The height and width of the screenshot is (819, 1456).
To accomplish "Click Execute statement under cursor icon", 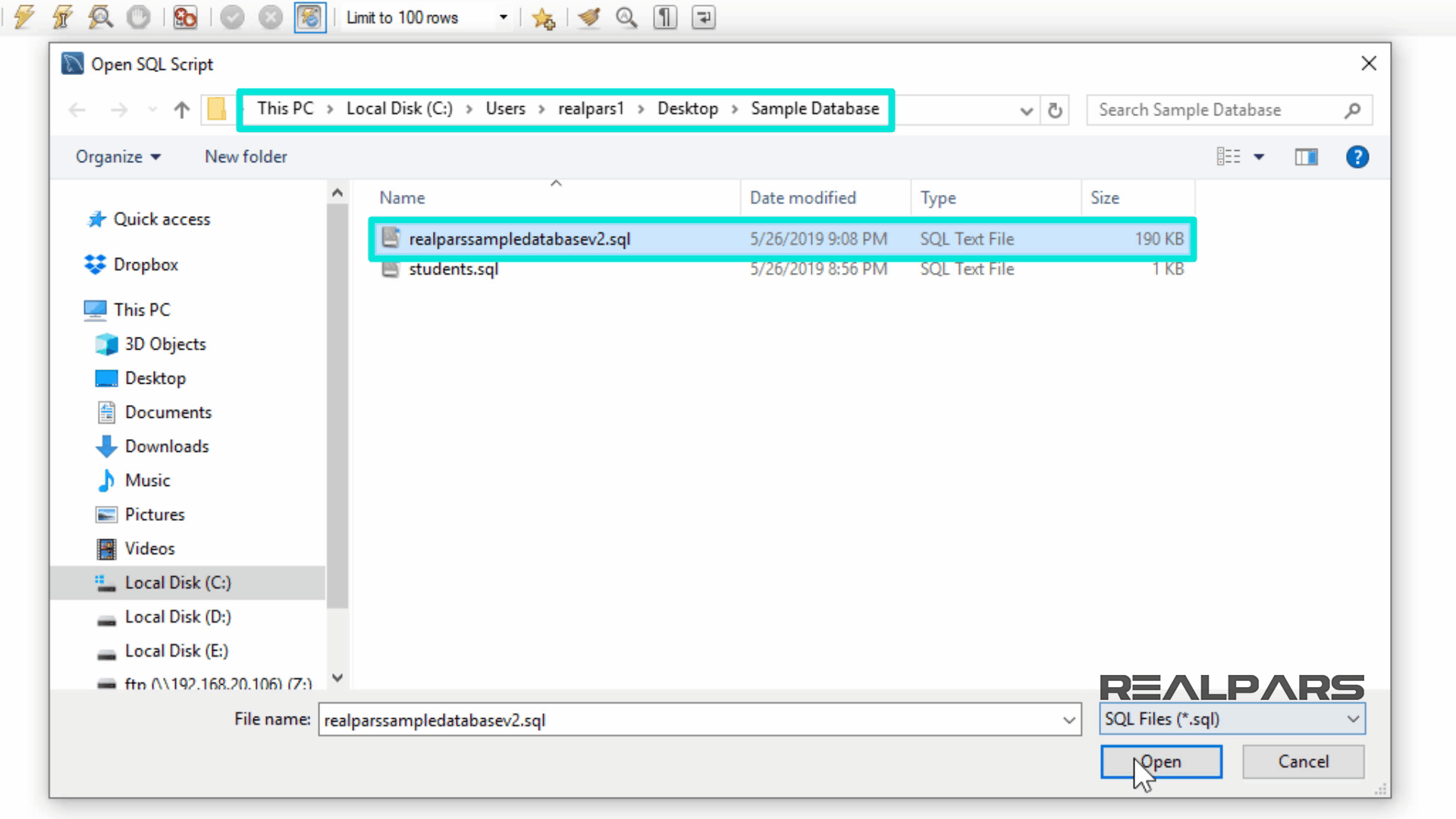I will click(x=62, y=17).
